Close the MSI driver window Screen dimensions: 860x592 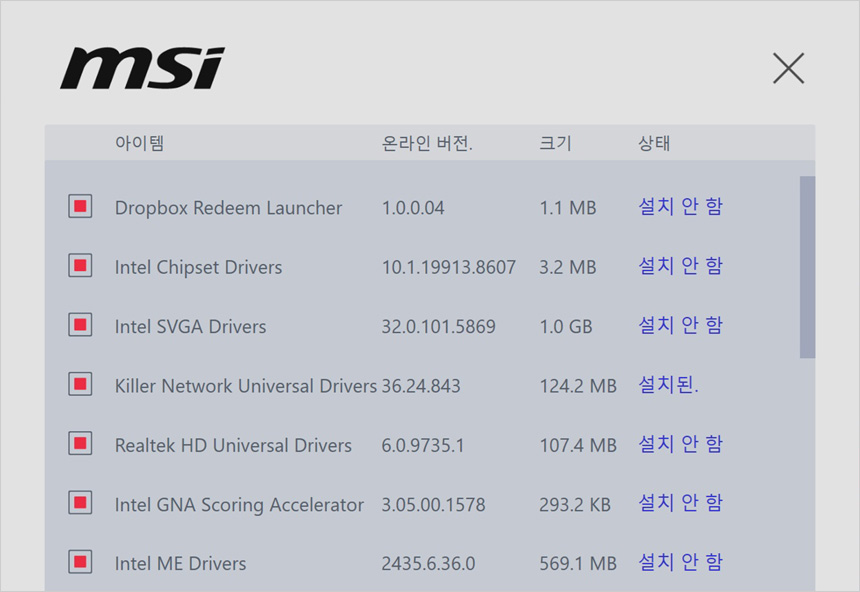[788, 69]
